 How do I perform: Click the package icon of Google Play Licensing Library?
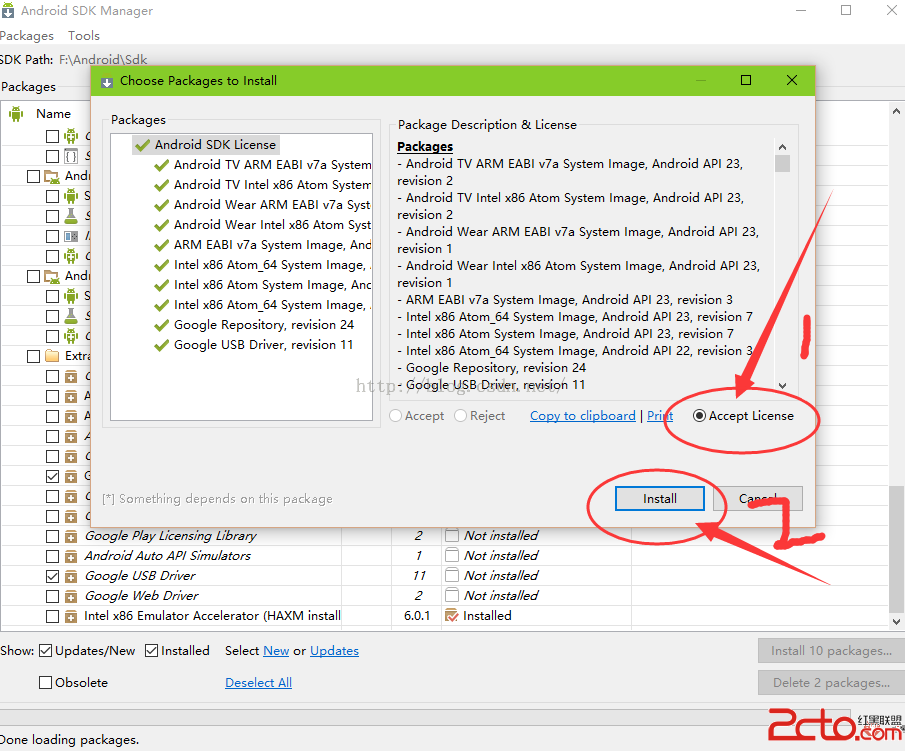click(70, 537)
